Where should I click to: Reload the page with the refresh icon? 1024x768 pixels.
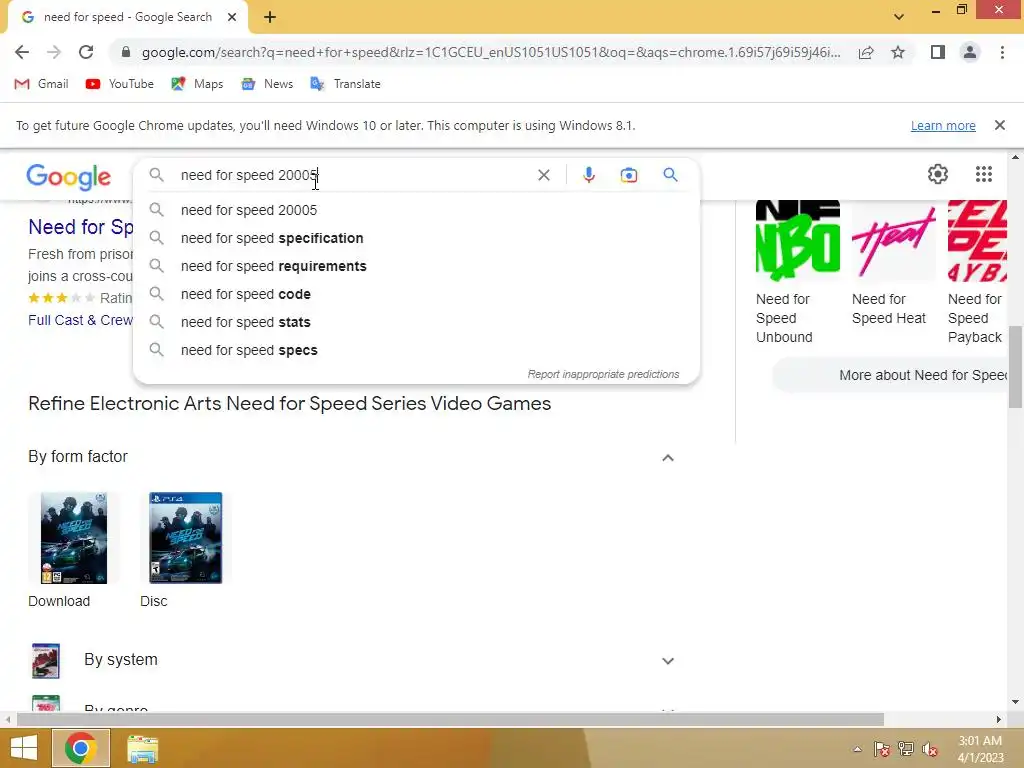coord(86,52)
